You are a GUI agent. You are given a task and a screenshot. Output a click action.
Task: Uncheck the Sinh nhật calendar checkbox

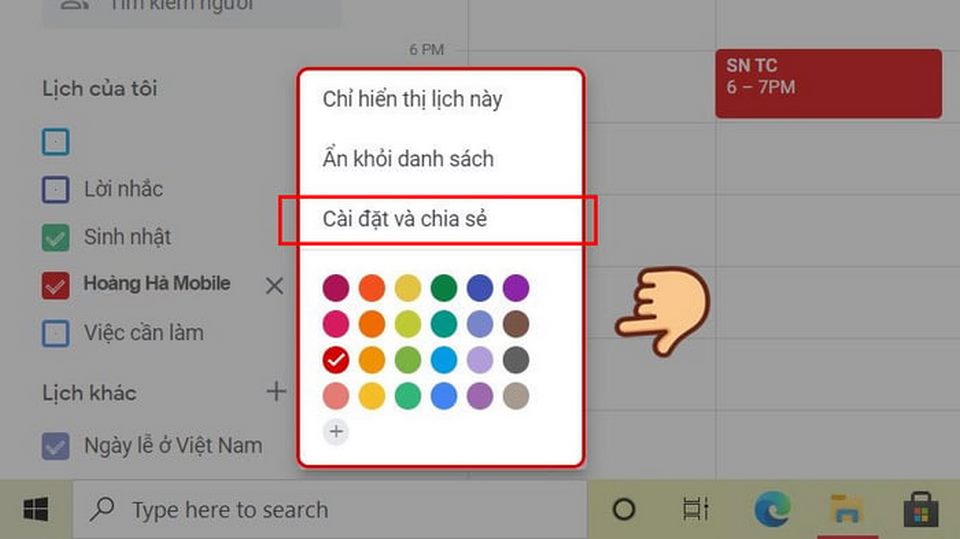tap(56, 238)
